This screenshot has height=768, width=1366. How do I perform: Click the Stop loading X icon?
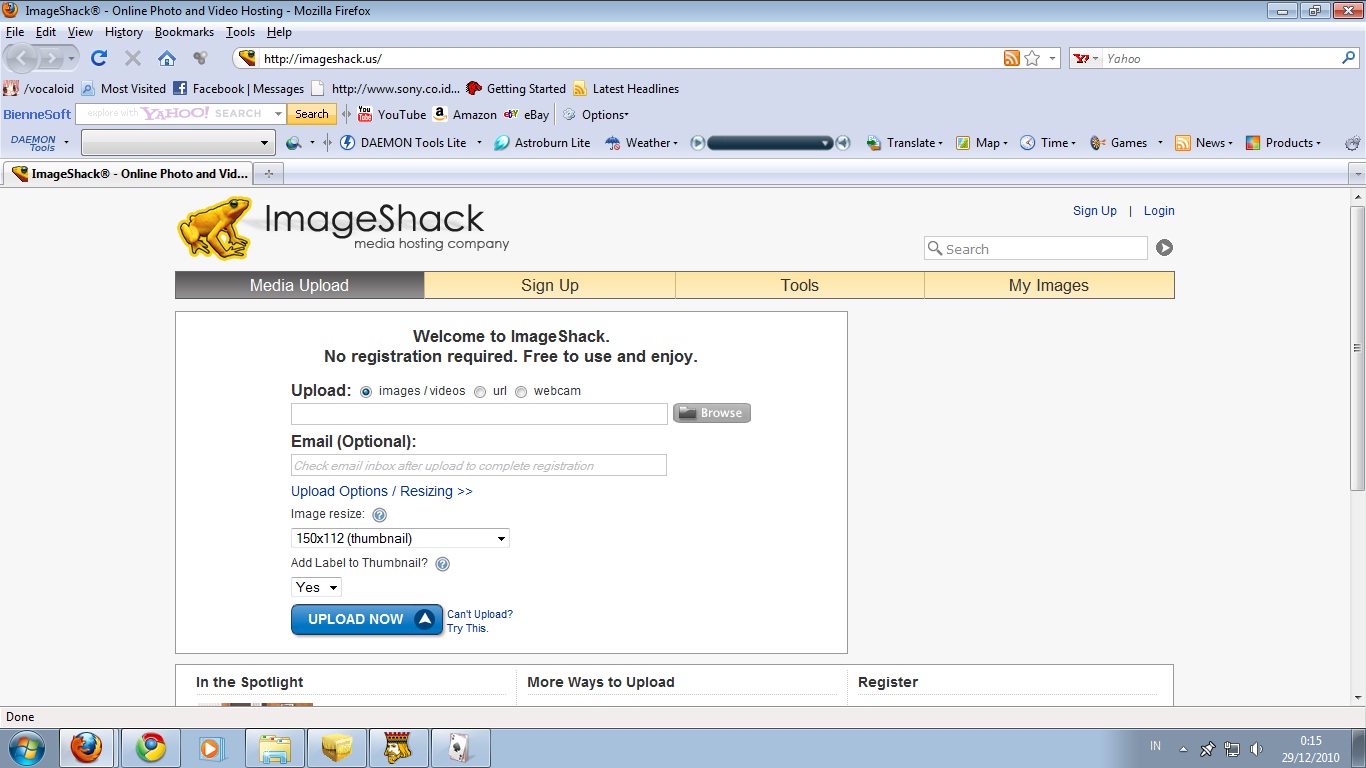(x=133, y=58)
